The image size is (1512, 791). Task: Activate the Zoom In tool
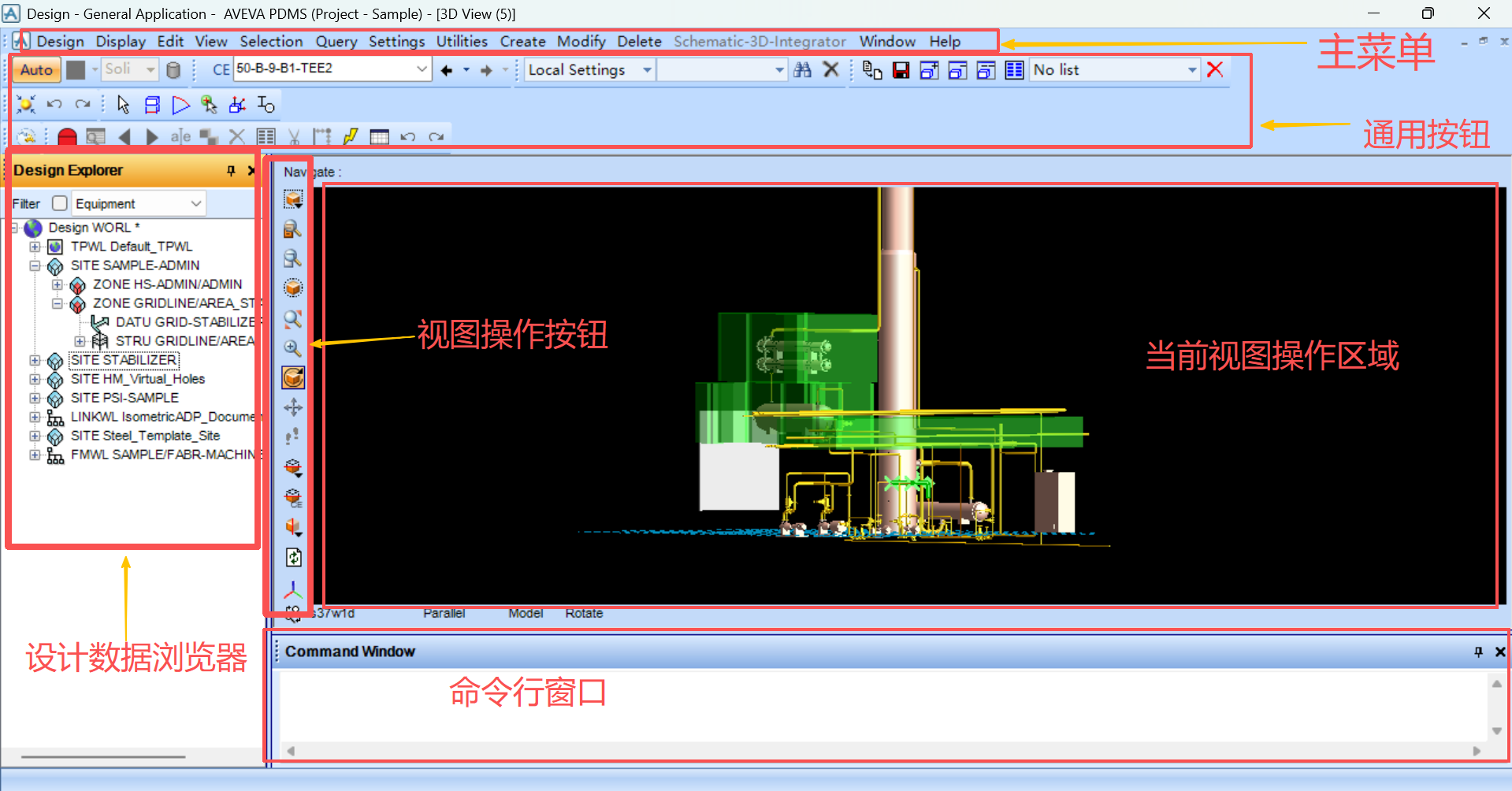[292, 348]
